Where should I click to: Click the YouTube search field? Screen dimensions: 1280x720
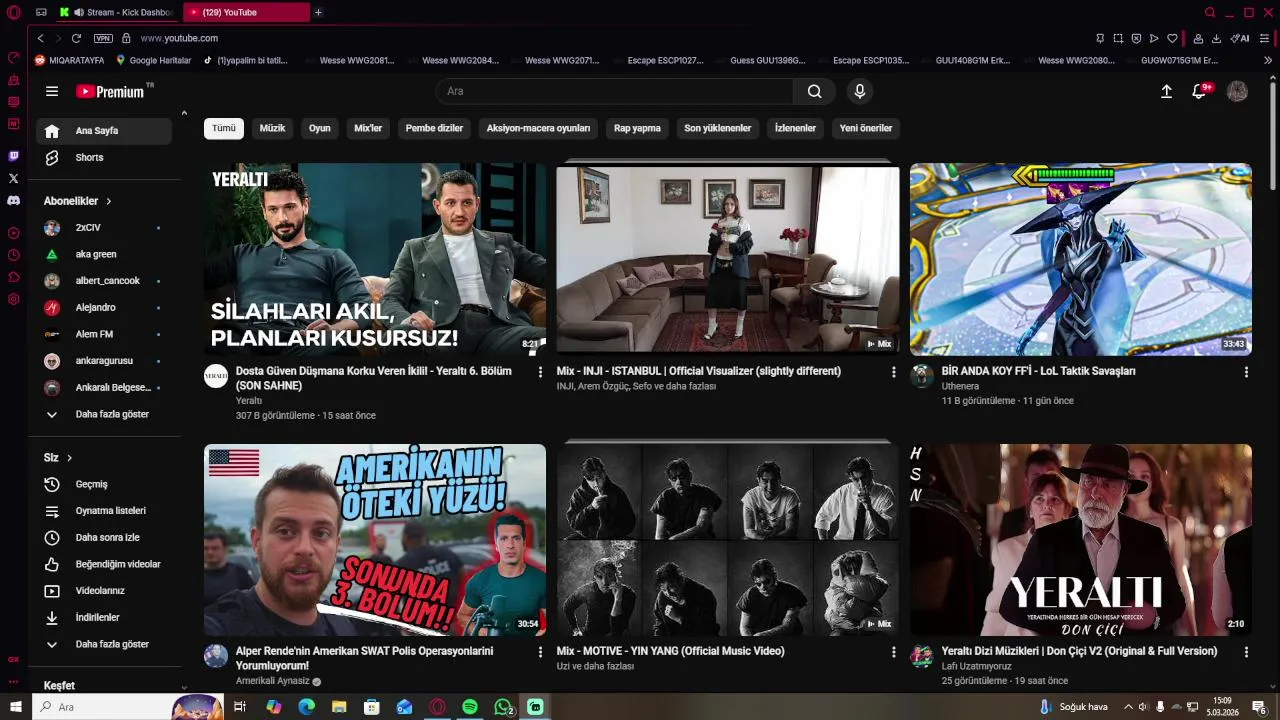tap(614, 91)
